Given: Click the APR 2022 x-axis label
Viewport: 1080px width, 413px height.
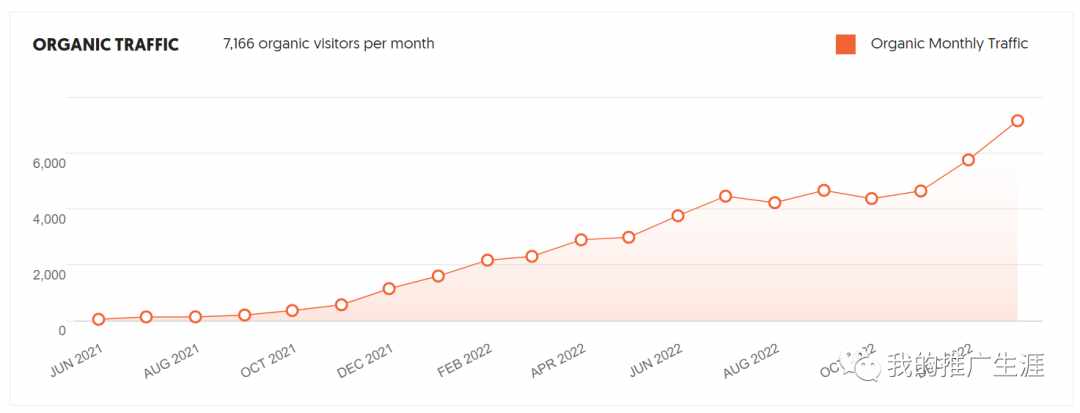Looking at the screenshot, I should 558,360.
